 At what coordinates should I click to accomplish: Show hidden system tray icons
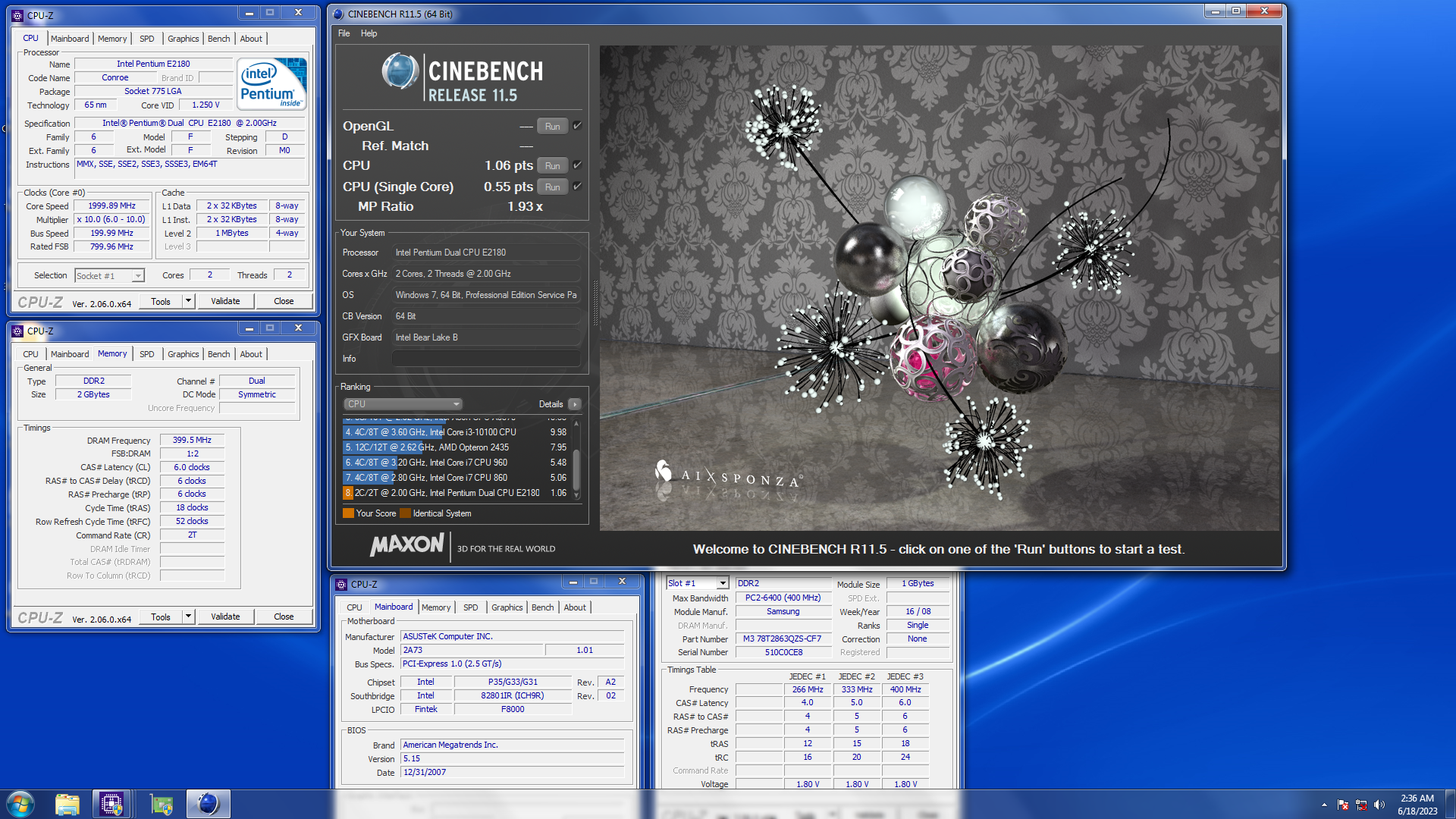click(1324, 805)
